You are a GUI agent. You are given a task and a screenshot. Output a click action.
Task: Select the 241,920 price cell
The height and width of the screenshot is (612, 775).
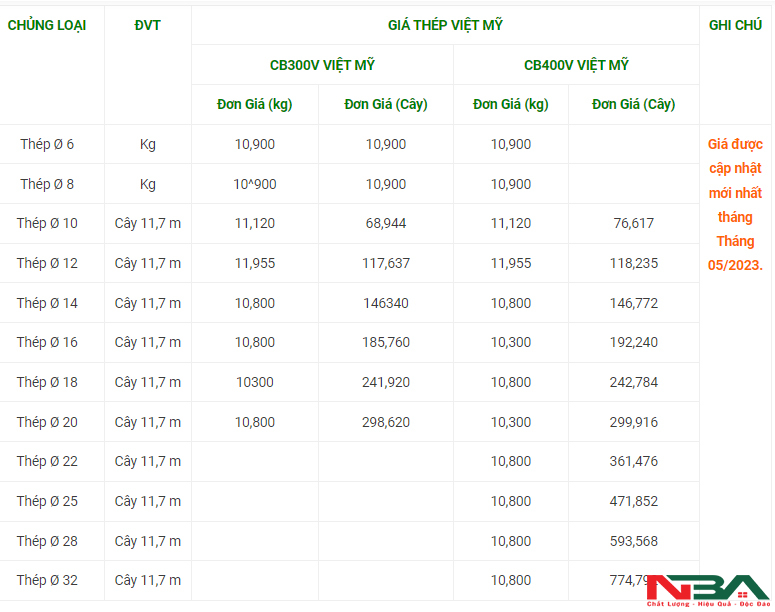pos(386,382)
